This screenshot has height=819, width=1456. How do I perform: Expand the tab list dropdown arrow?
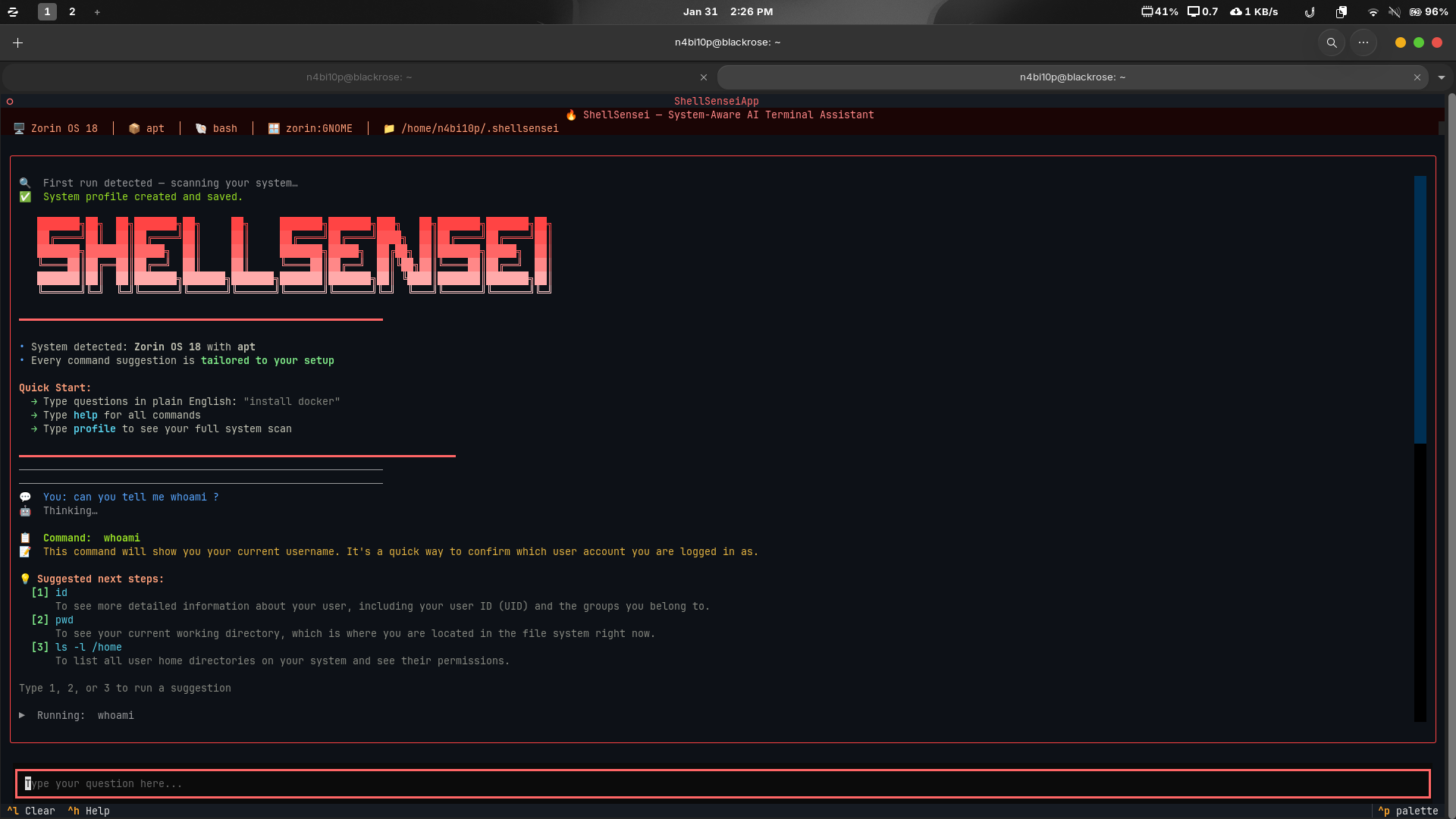click(1441, 77)
